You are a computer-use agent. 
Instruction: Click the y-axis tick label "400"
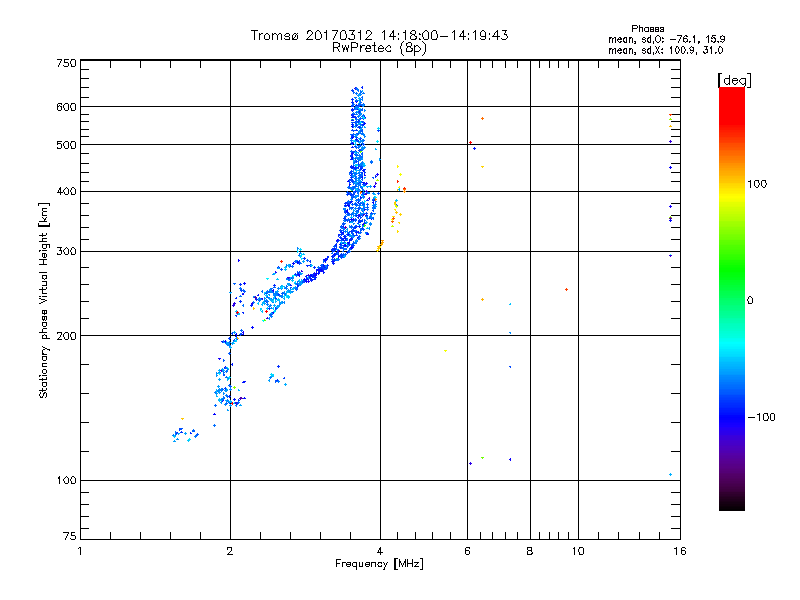coord(66,192)
